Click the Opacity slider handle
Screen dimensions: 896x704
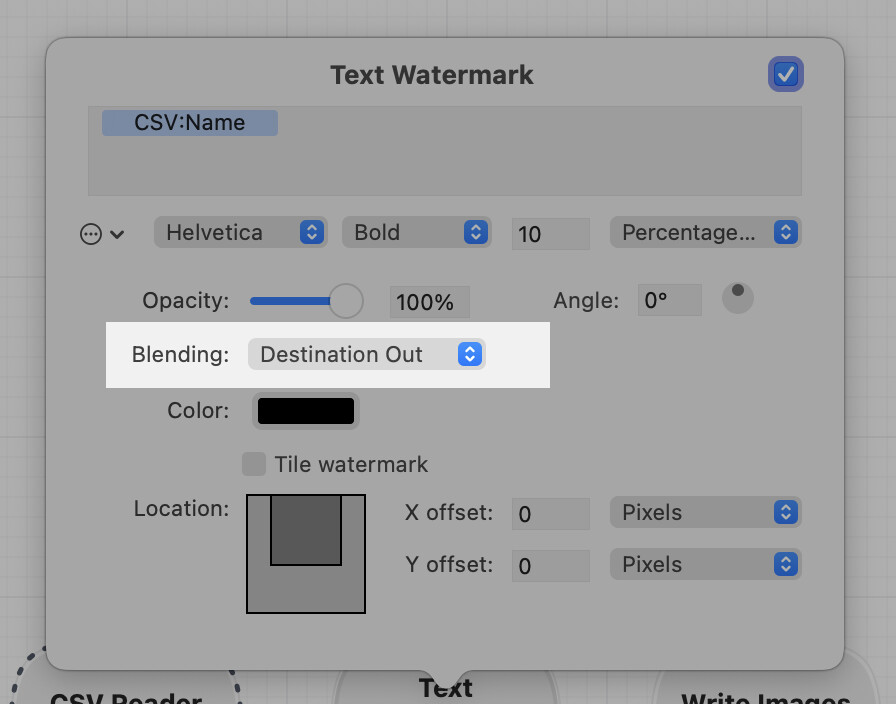pyautogui.click(x=346, y=300)
